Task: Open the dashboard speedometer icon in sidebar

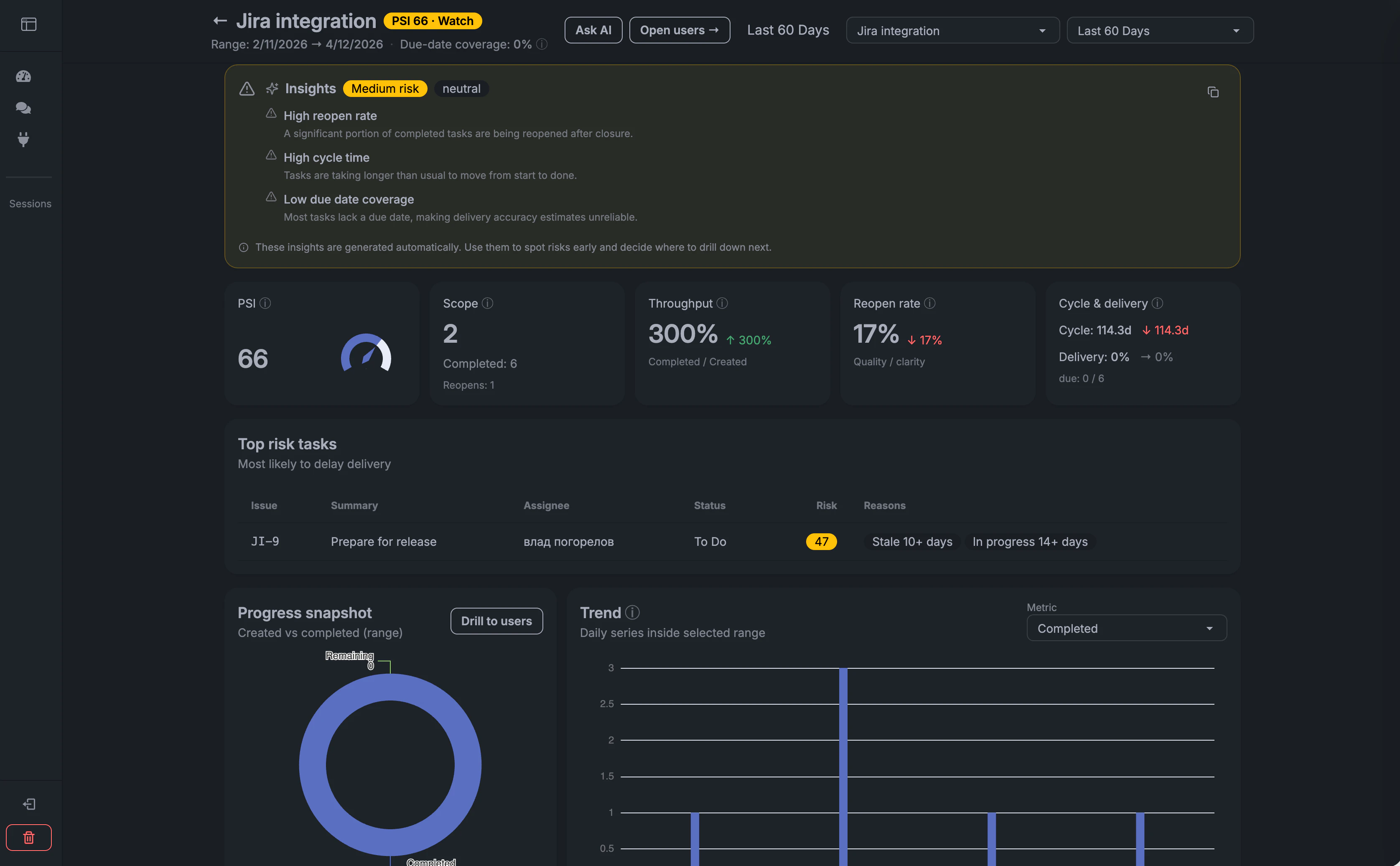Action: [23, 76]
